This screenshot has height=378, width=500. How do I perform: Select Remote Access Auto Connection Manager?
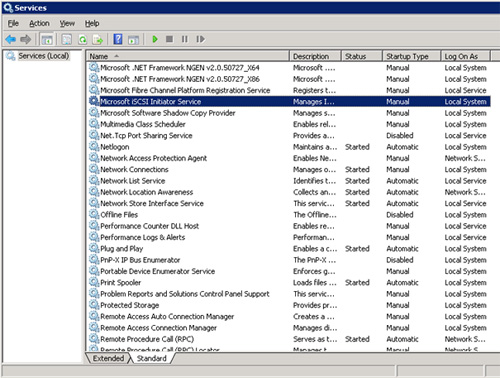[289, 316]
